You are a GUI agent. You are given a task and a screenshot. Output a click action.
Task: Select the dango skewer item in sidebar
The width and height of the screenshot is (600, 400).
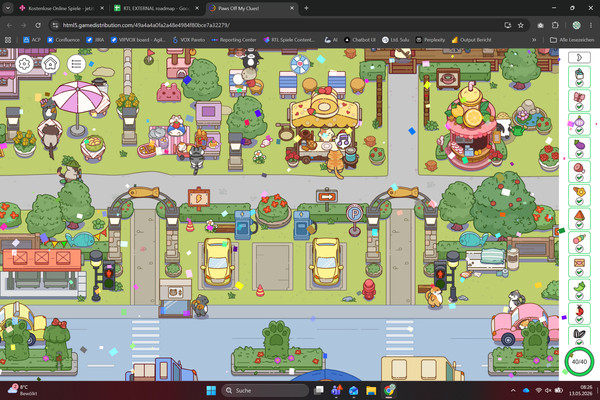tap(579, 243)
